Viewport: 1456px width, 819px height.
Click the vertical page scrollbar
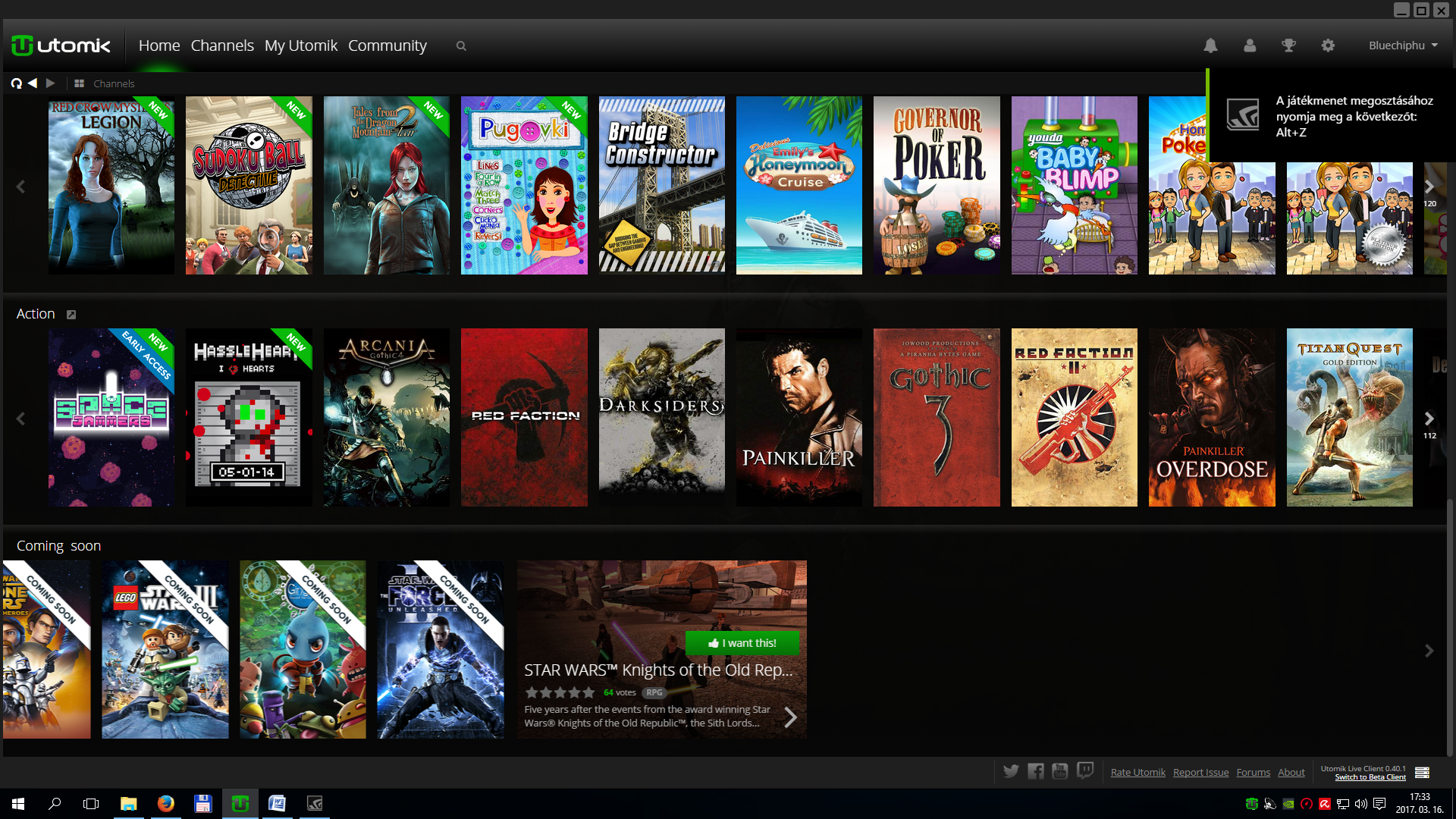click(x=1451, y=628)
